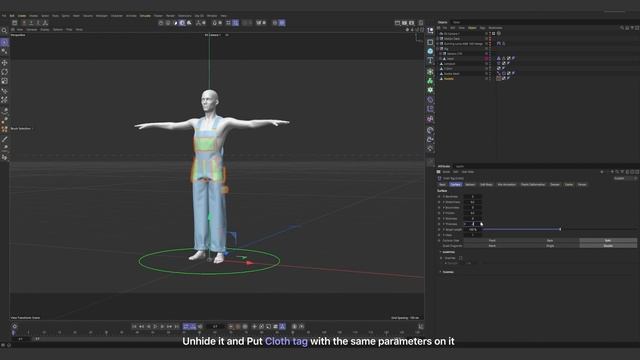Viewport: 640px width, 360px height.
Task: Toggle the Tearing checkbox
Action: pyautogui.click(x=460, y=258)
